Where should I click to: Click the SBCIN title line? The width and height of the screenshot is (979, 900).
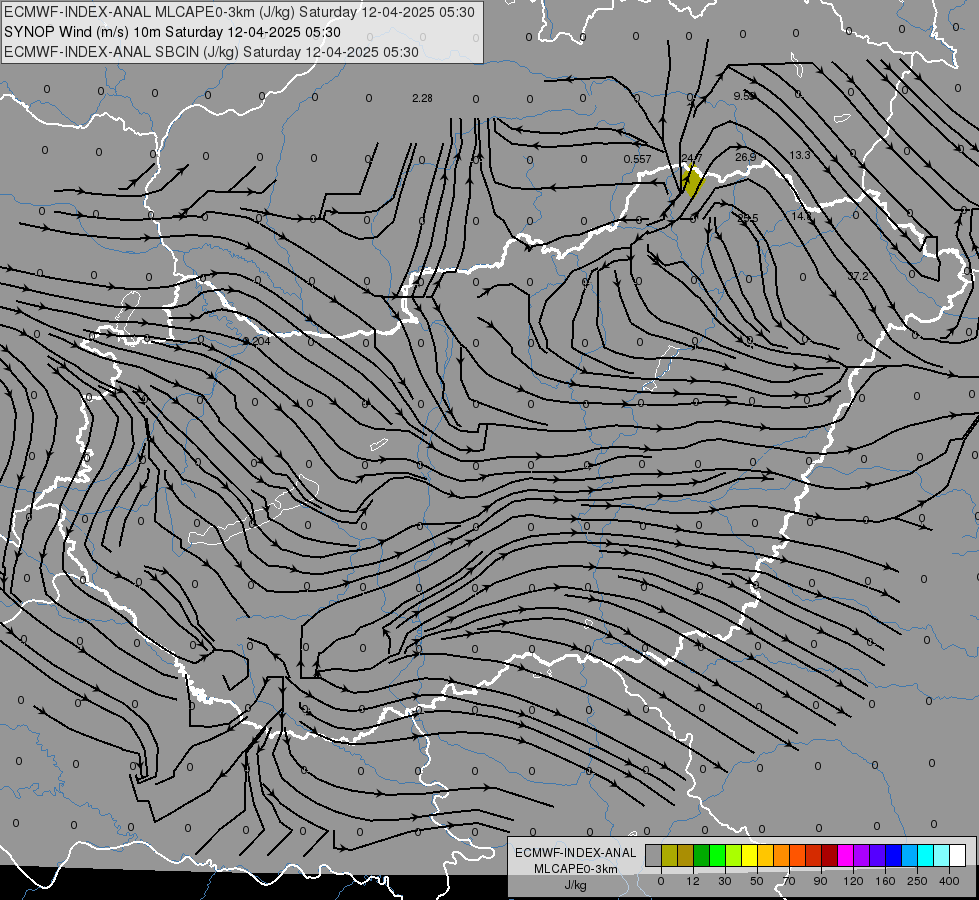point(211,52)
